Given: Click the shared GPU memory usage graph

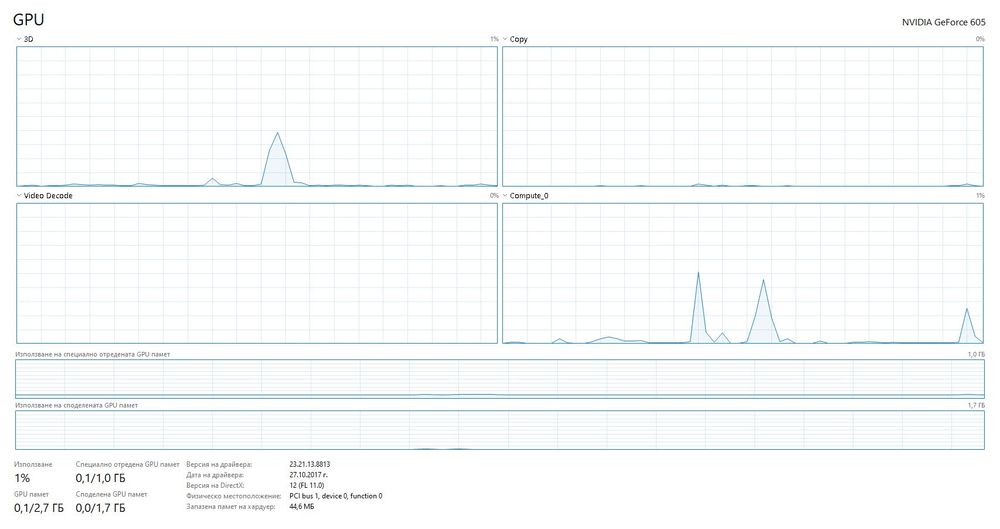Looking at the screenshot, I should point(500,430).
